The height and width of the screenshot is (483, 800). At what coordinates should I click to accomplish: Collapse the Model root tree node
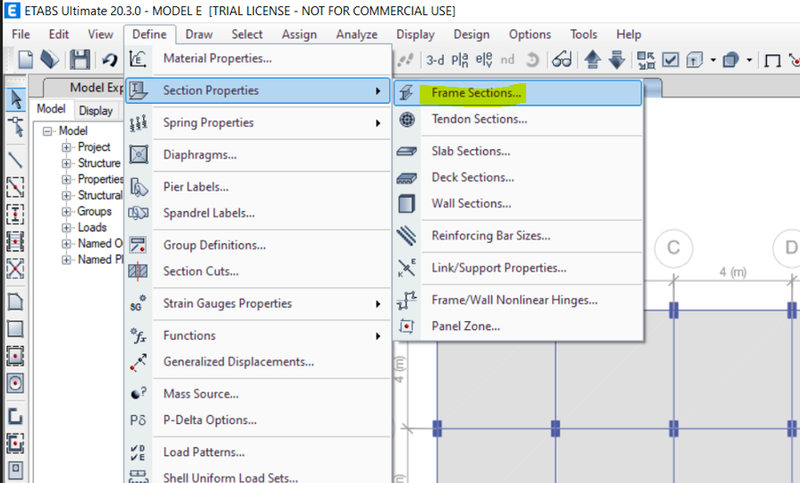[x=47, y=131]
